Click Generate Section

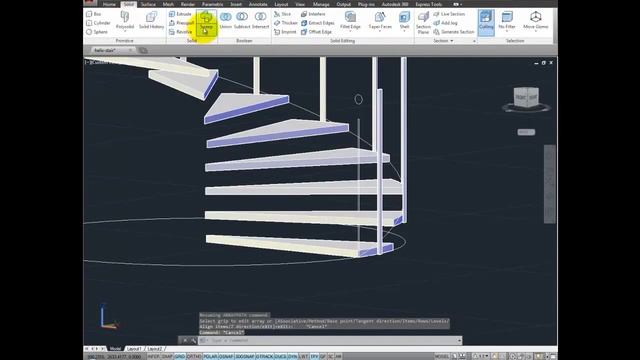tap(454, 32)
